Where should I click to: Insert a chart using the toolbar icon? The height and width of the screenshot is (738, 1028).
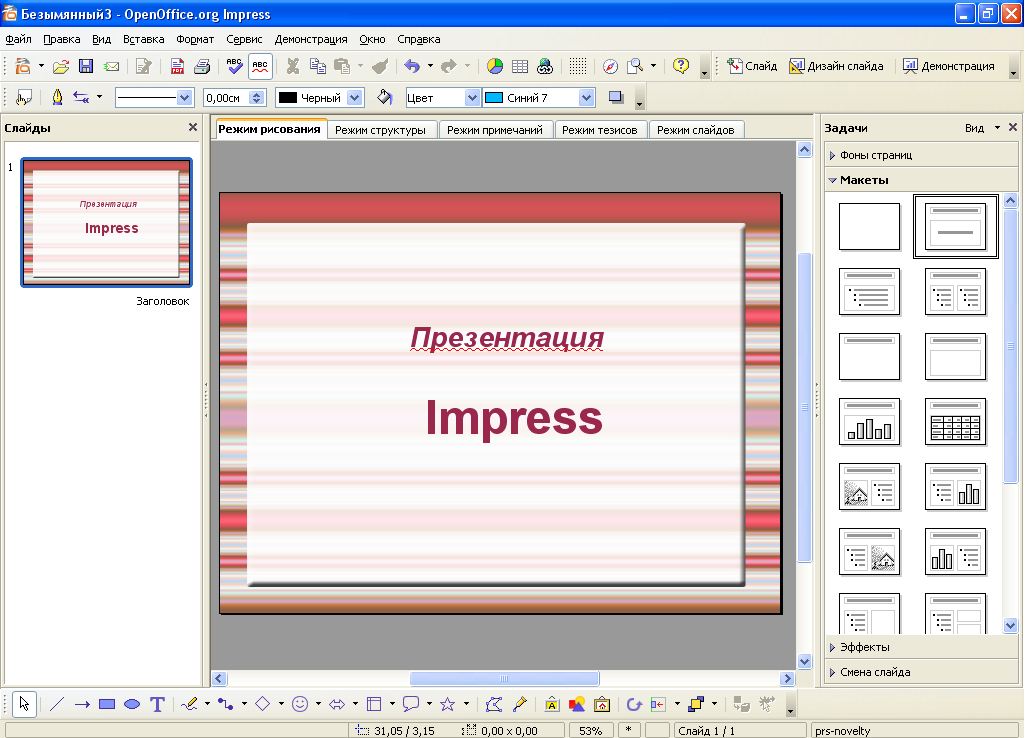pos(495,67)
